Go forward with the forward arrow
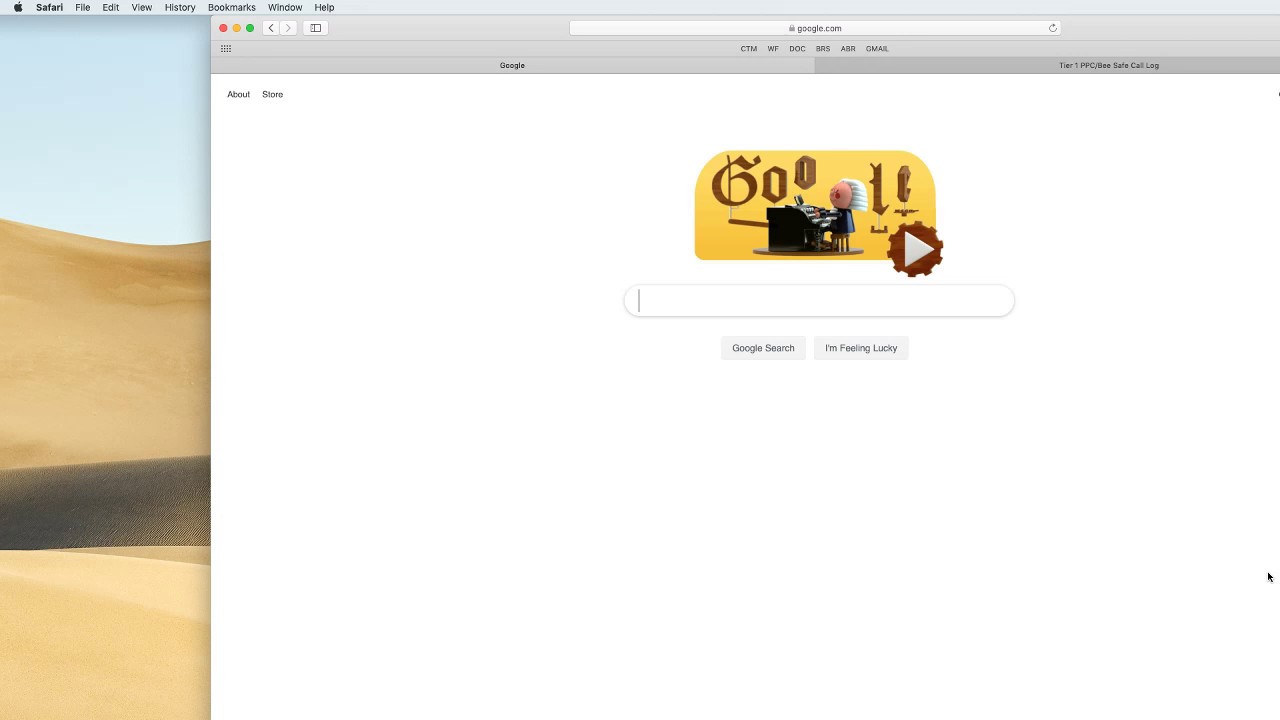This screenshot has height=720, width=1280. [288, 28]
